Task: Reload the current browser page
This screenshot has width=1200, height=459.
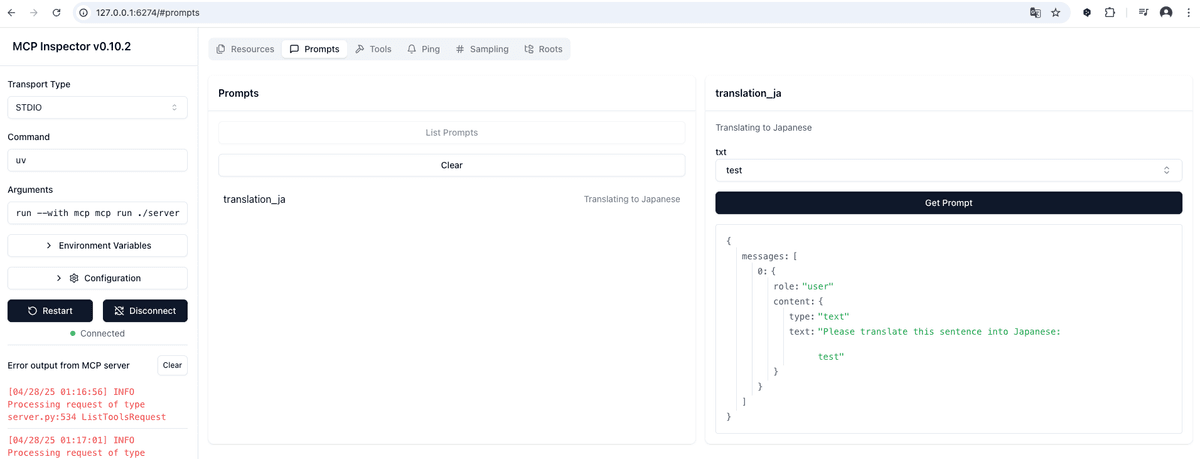Action: point(56,13)
